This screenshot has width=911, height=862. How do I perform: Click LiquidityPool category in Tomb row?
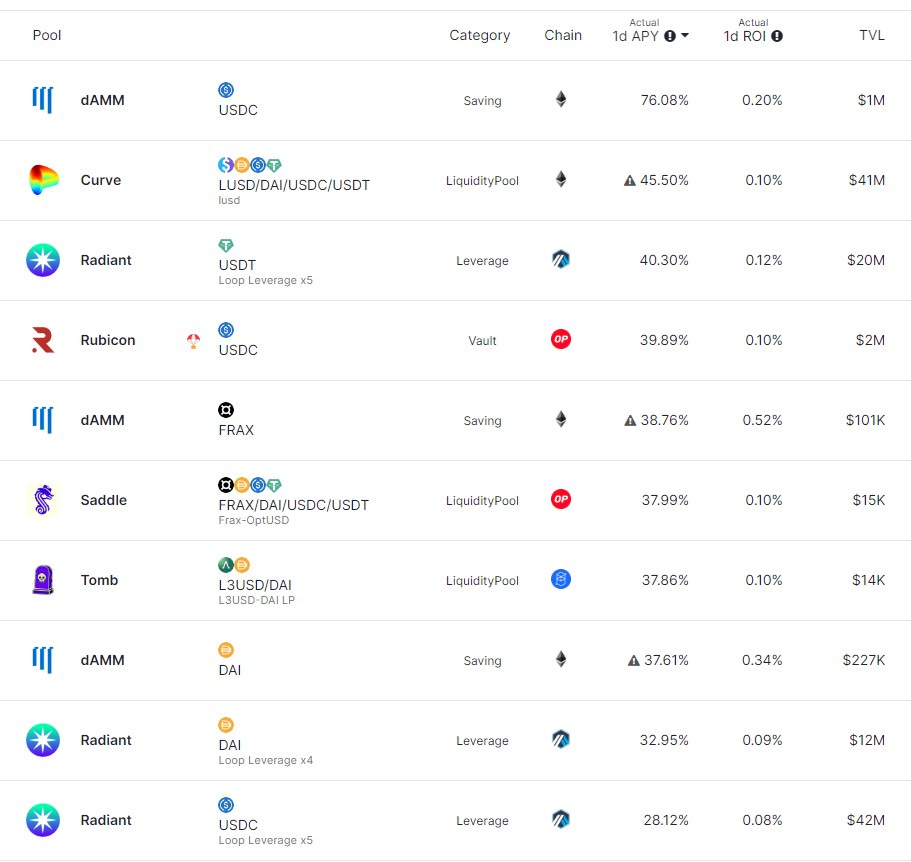click(482, 581)
